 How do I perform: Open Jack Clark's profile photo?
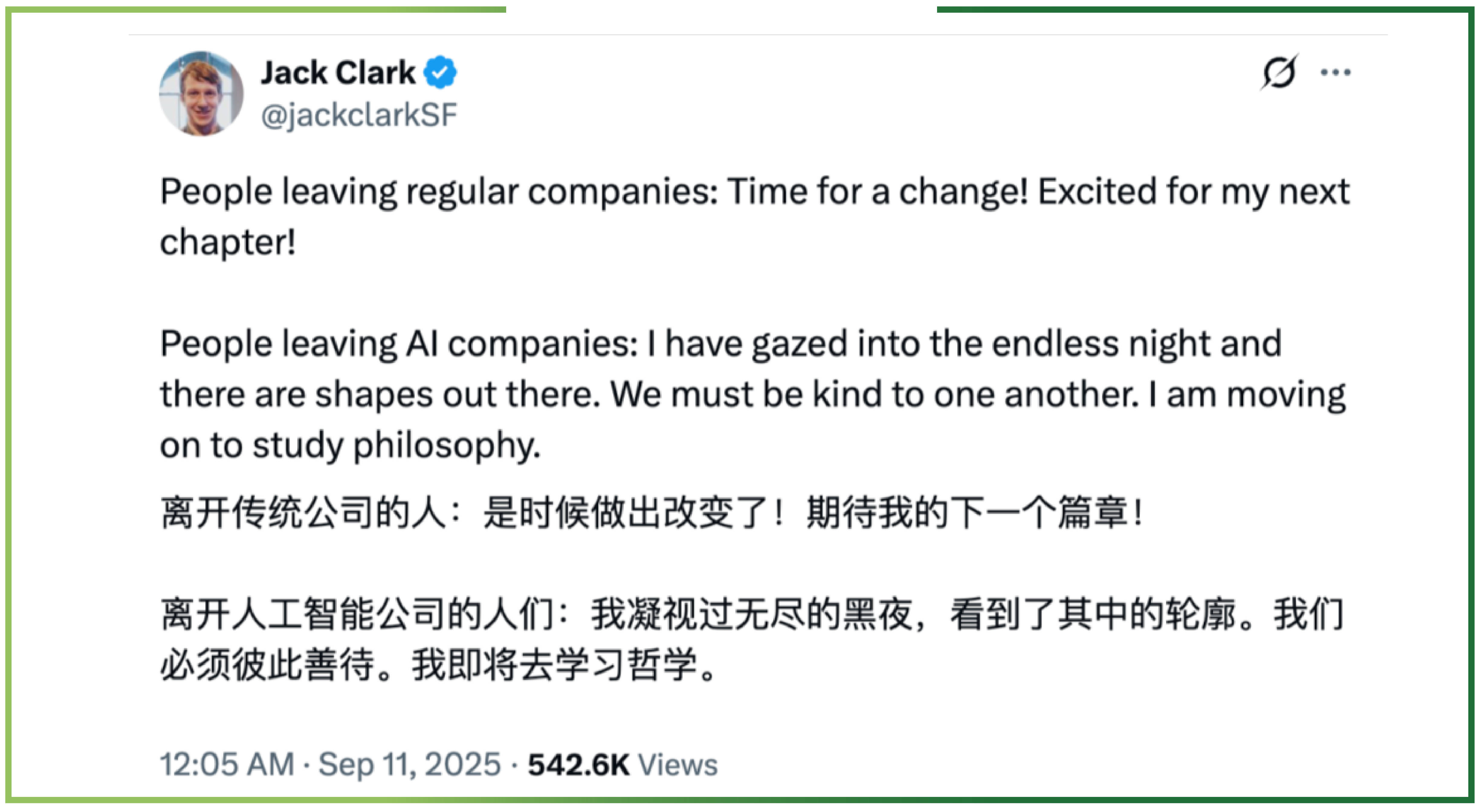201,94
